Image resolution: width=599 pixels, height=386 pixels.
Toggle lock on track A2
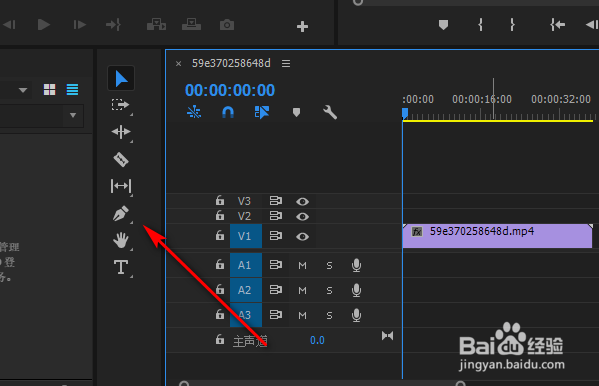(x=220, y=290)
